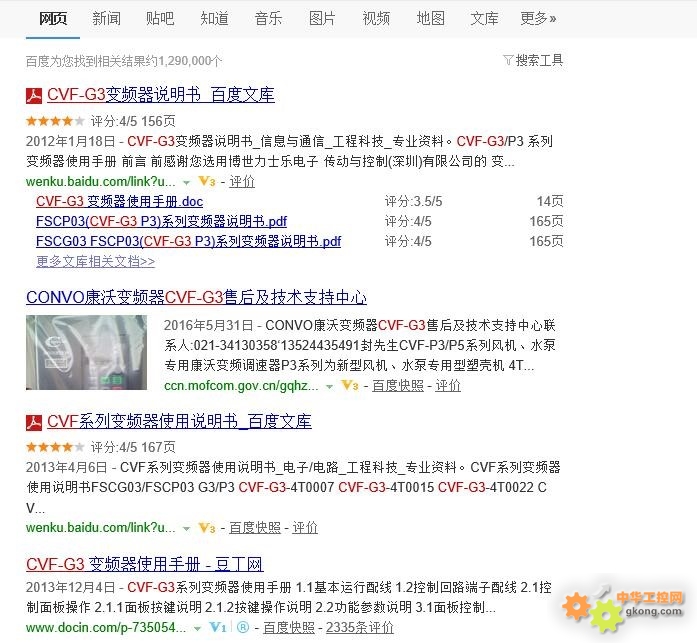Click V3 badge of second wenku result
The height and width of the screenshot is (643, 697).
point(207,527)
